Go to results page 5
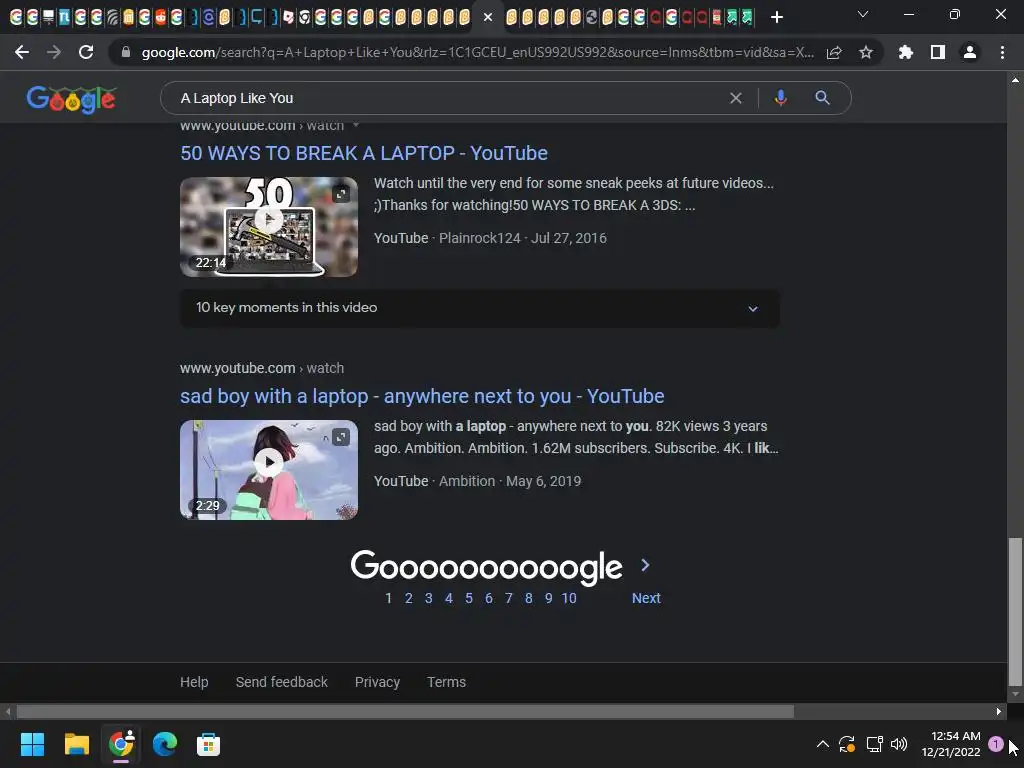This screenshot has width=1024, height=768. pyautogui.click(x=469, y=598)
